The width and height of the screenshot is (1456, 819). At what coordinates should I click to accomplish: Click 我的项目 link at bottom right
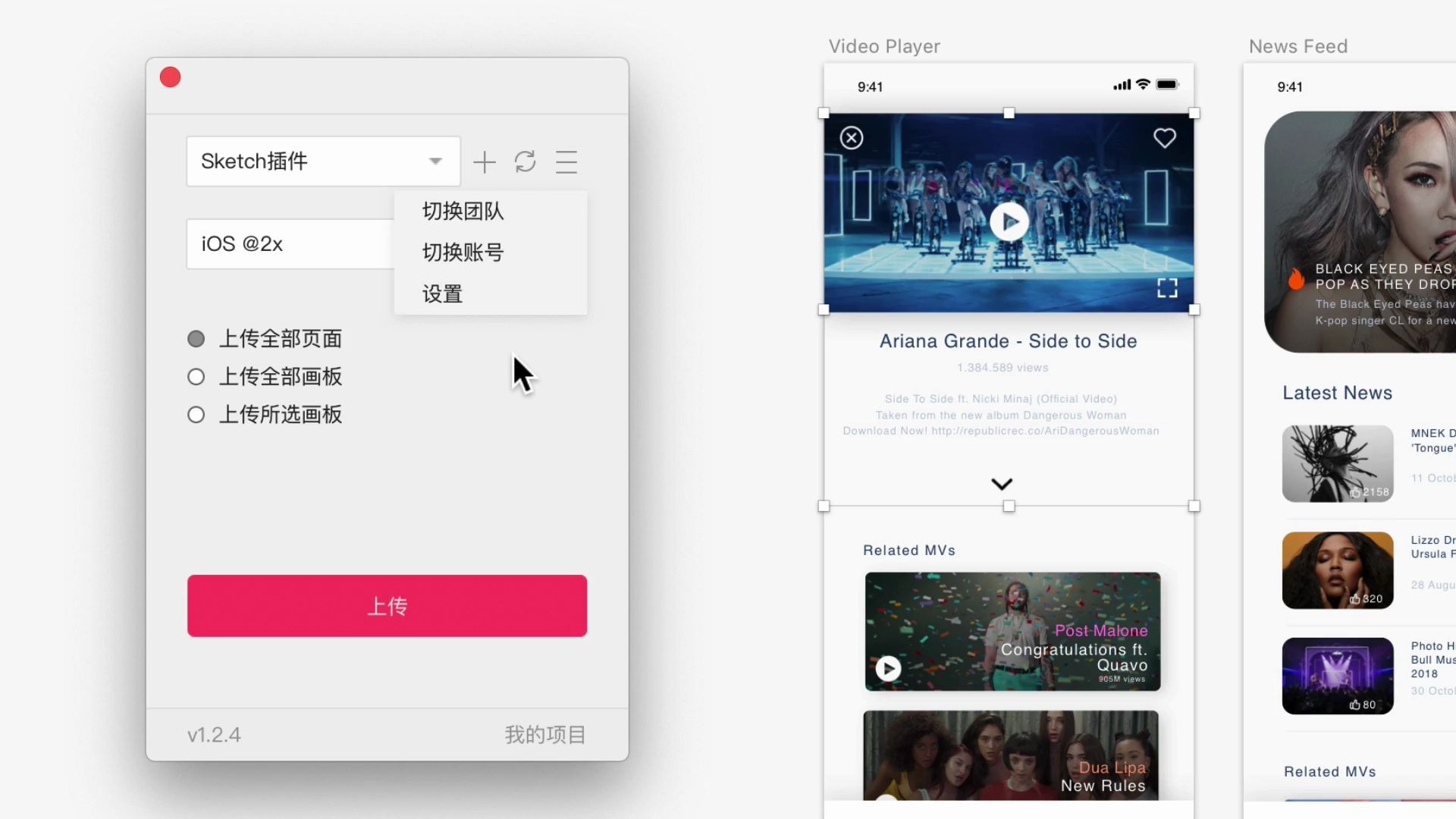(x=545, y=734)
